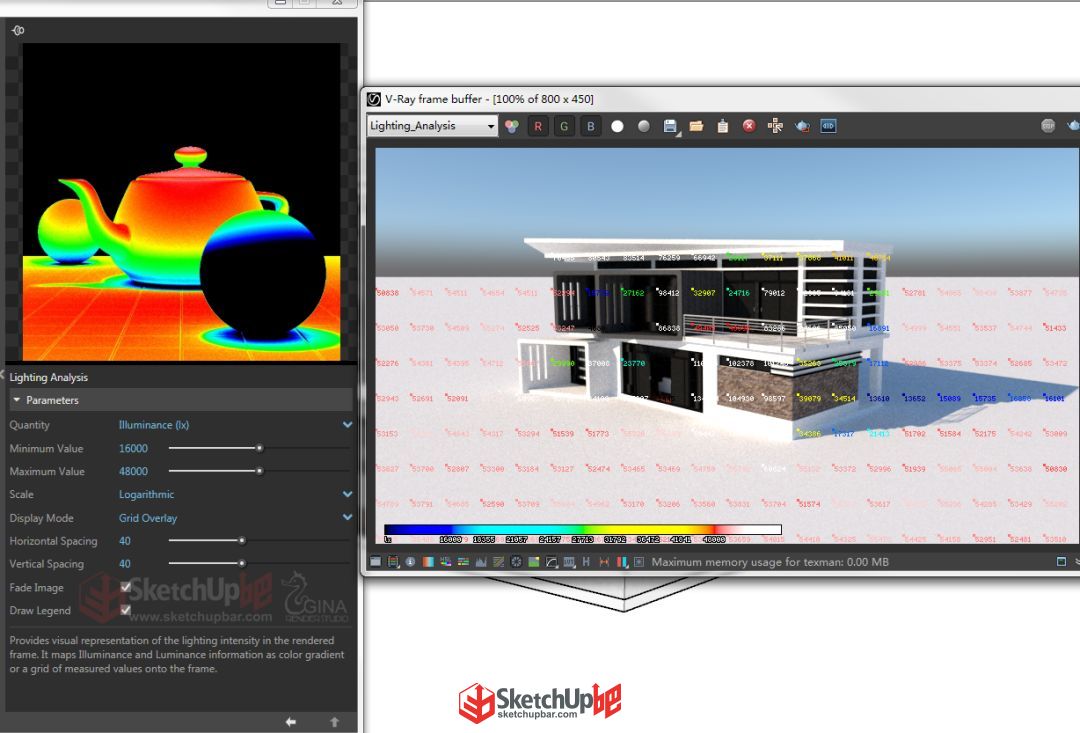Click the H stamp icon
1080x733 pixels.
[x=586, y=561]
